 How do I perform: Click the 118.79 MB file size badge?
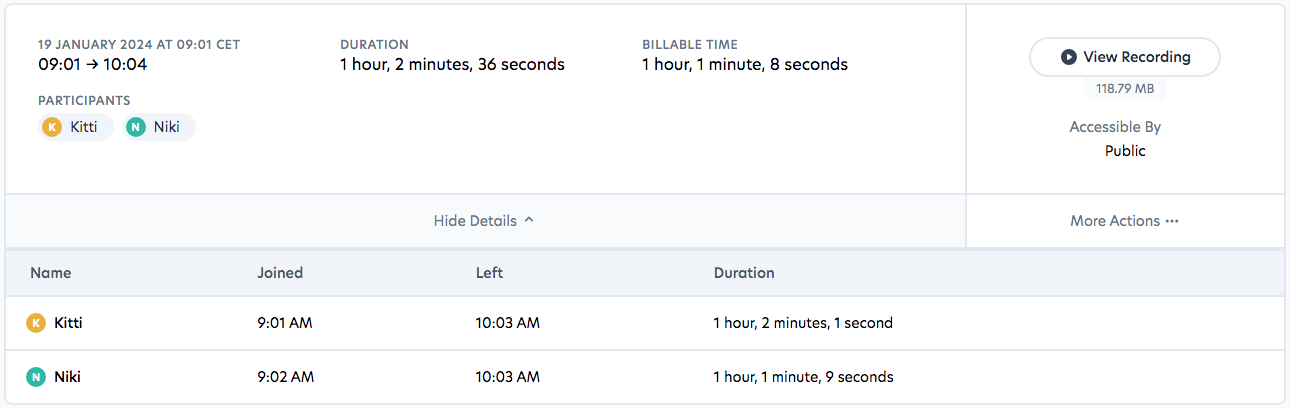click(x=1124, y=89)
